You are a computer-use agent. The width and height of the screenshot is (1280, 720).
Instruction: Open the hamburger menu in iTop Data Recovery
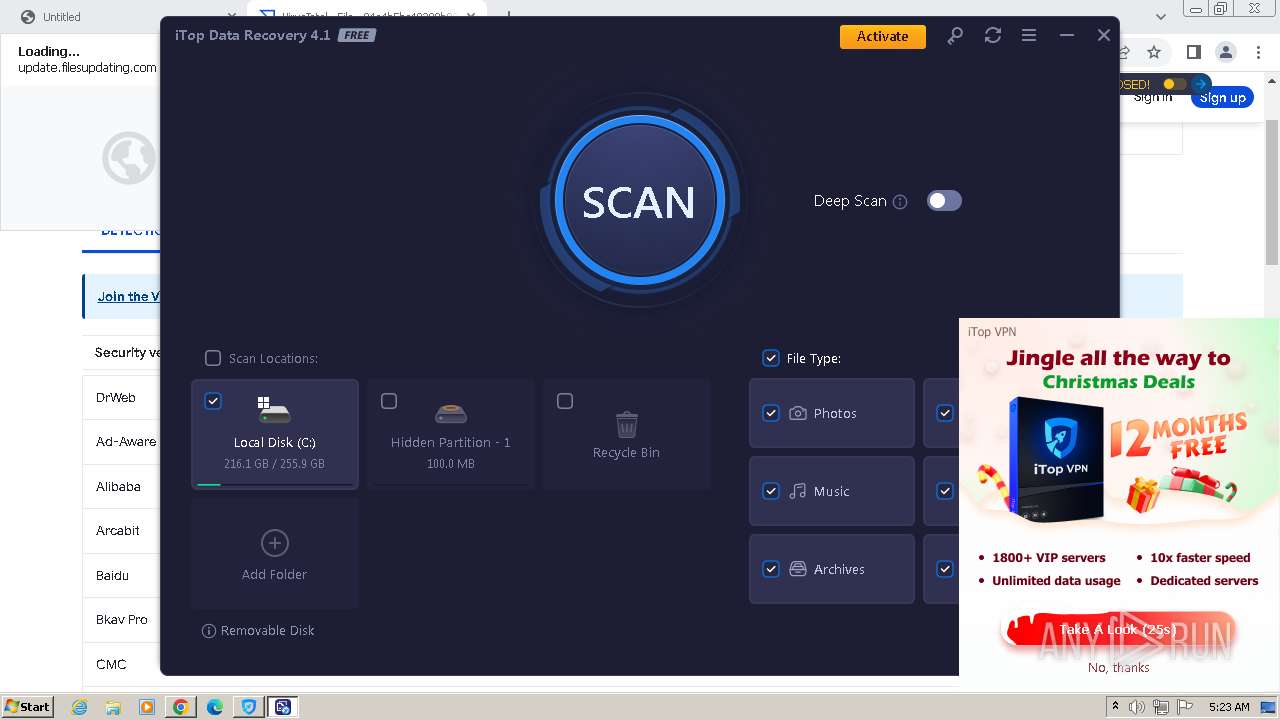point(1029,36)
